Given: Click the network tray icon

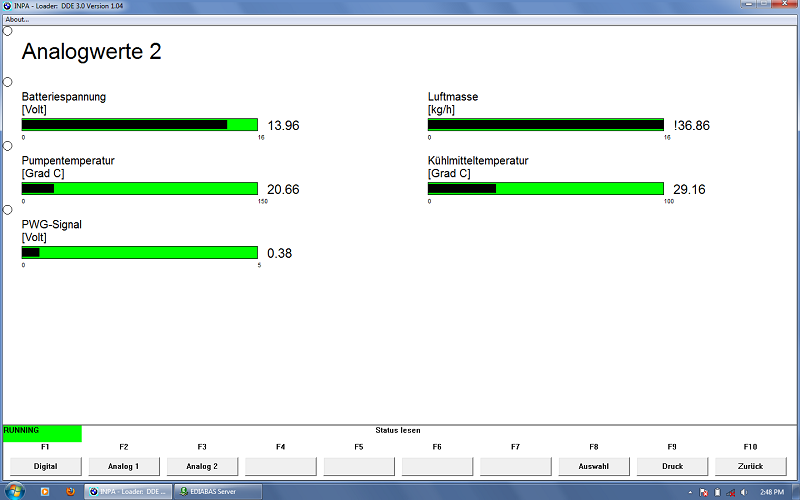Looking at the screenshot, I should click(729, 491).
